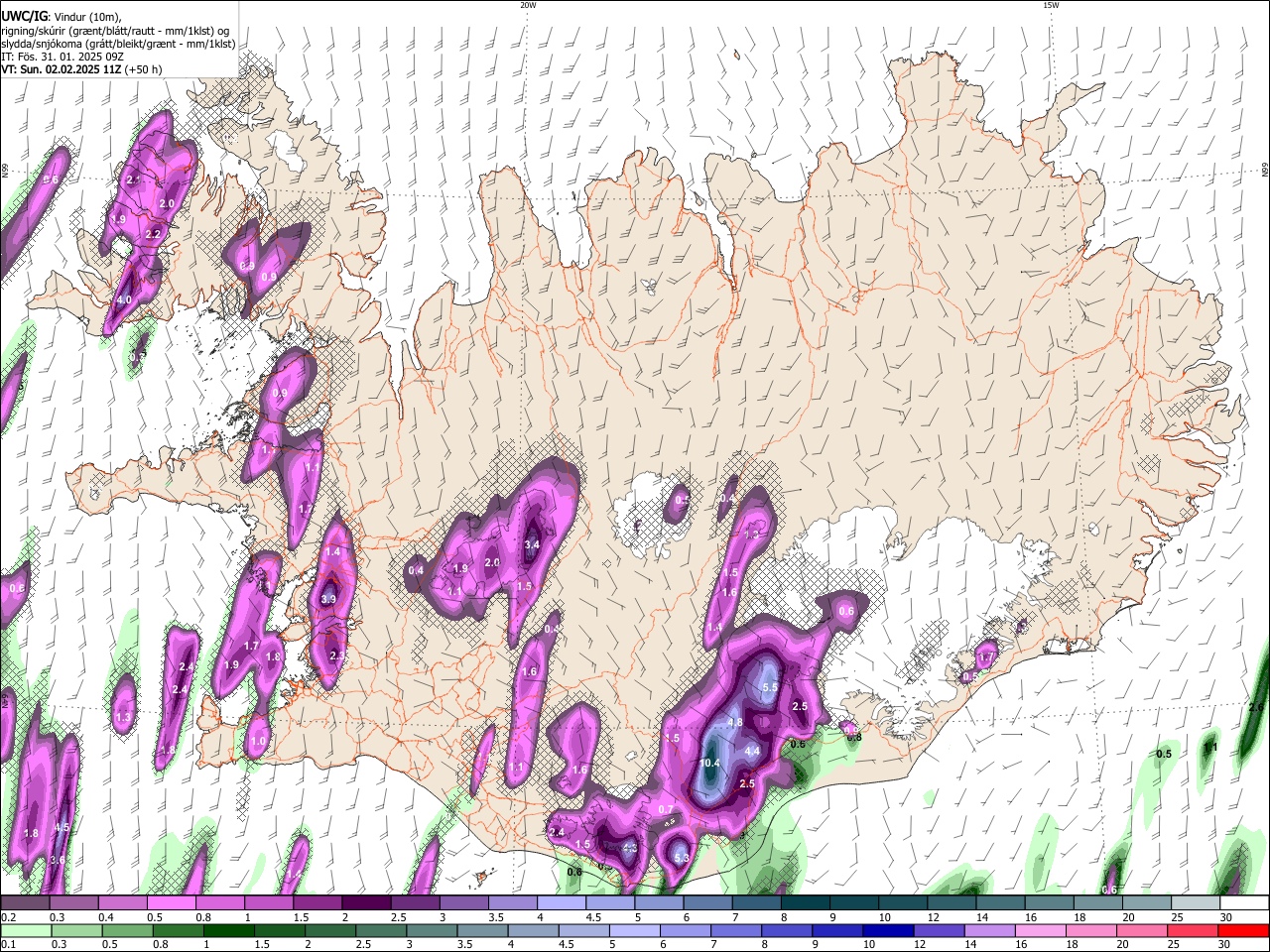Select the darkest purple swatch between 2 and 2.5

coord(366,903)
